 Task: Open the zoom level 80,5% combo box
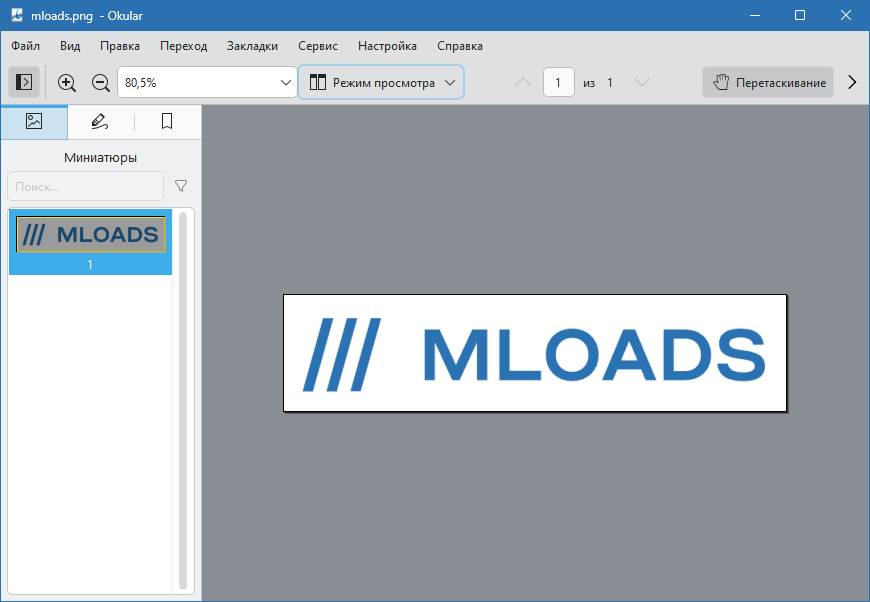[x=205, y=82]
